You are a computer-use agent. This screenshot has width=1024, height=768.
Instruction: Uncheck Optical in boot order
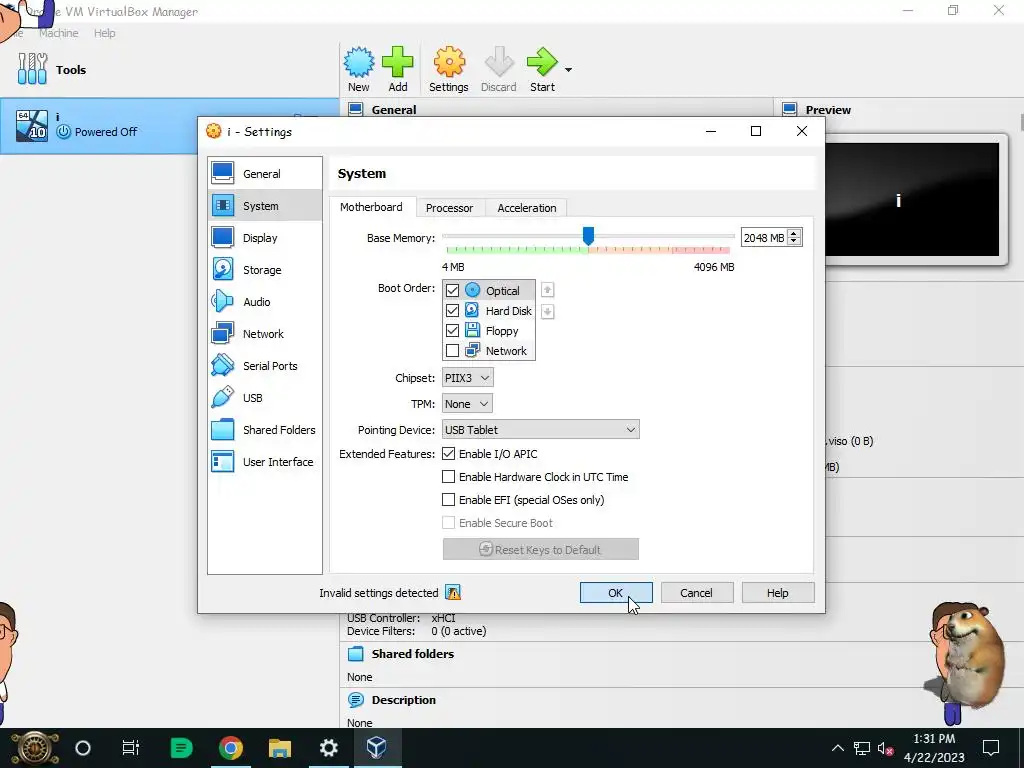click(x=452, y=290)
